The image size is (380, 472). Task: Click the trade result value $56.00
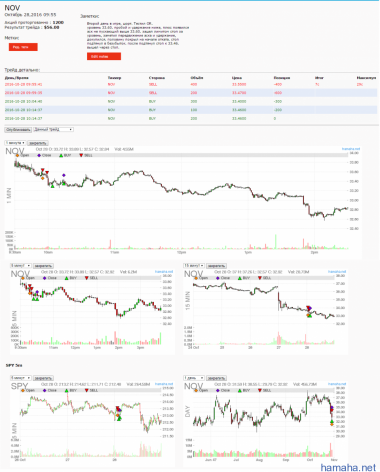[x=52, y=27]
